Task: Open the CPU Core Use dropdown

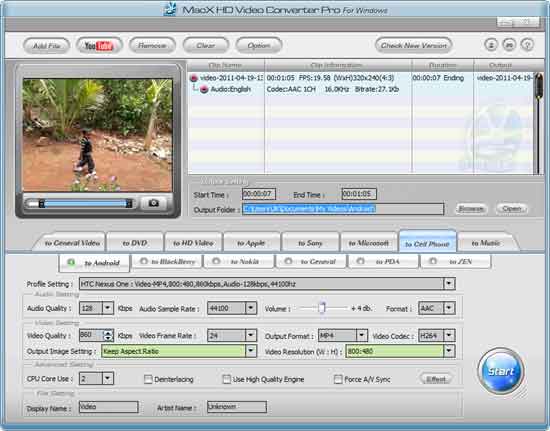Action: [108, 378]
